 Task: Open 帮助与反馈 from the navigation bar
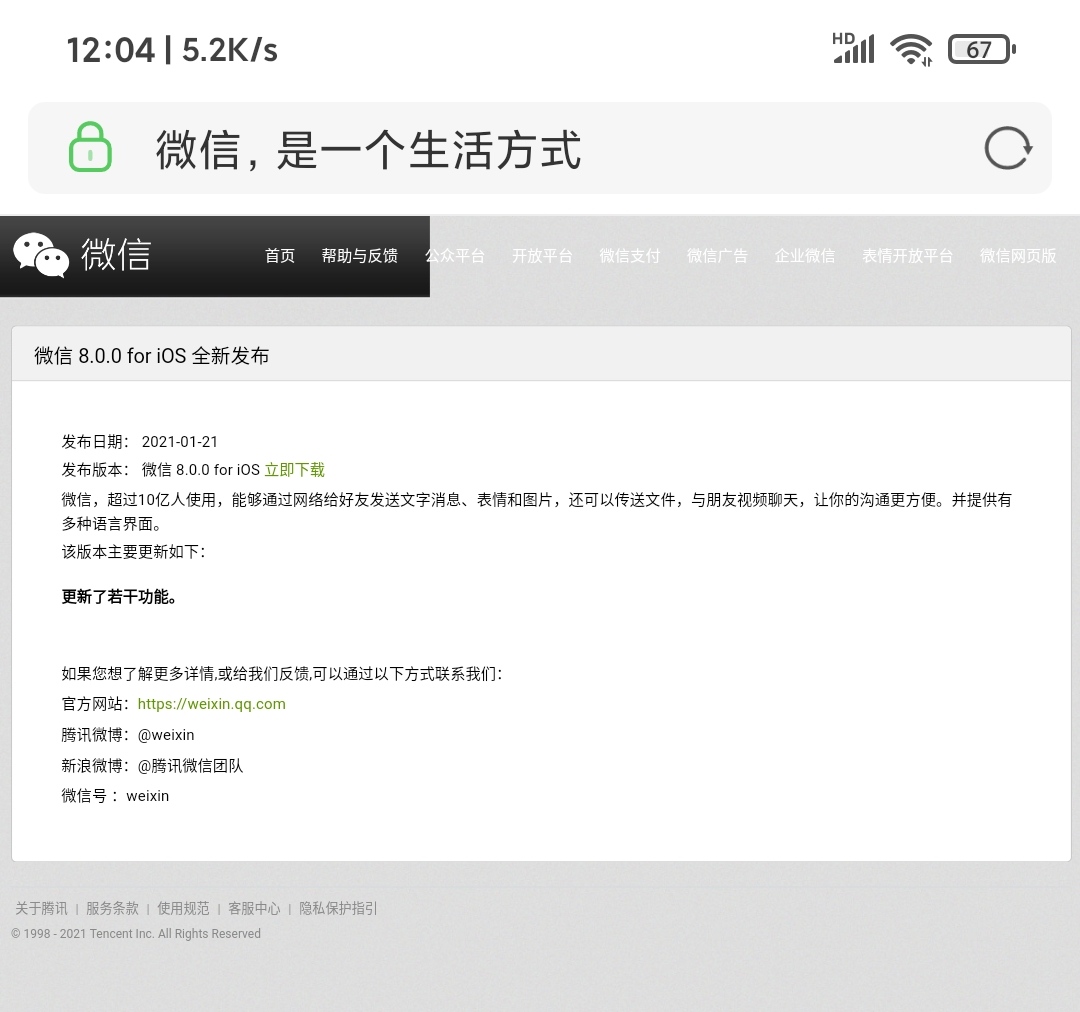360,256
